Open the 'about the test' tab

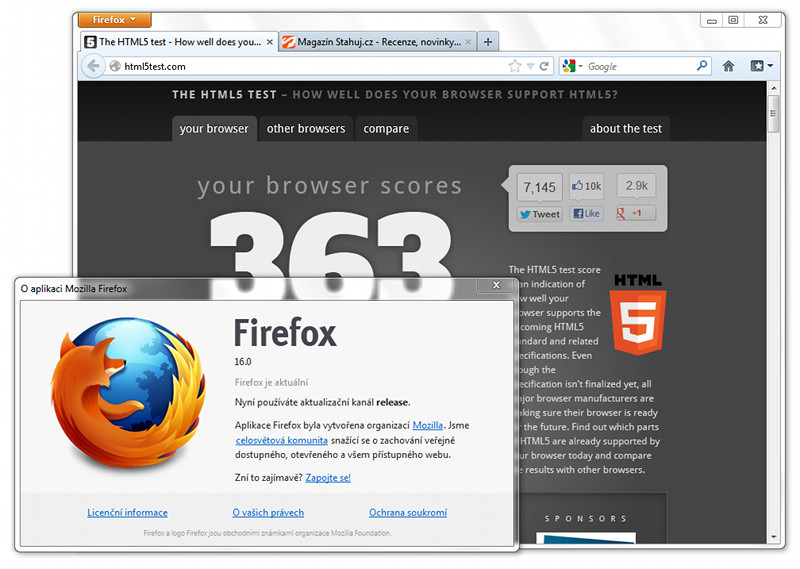[x=626, y=129]
